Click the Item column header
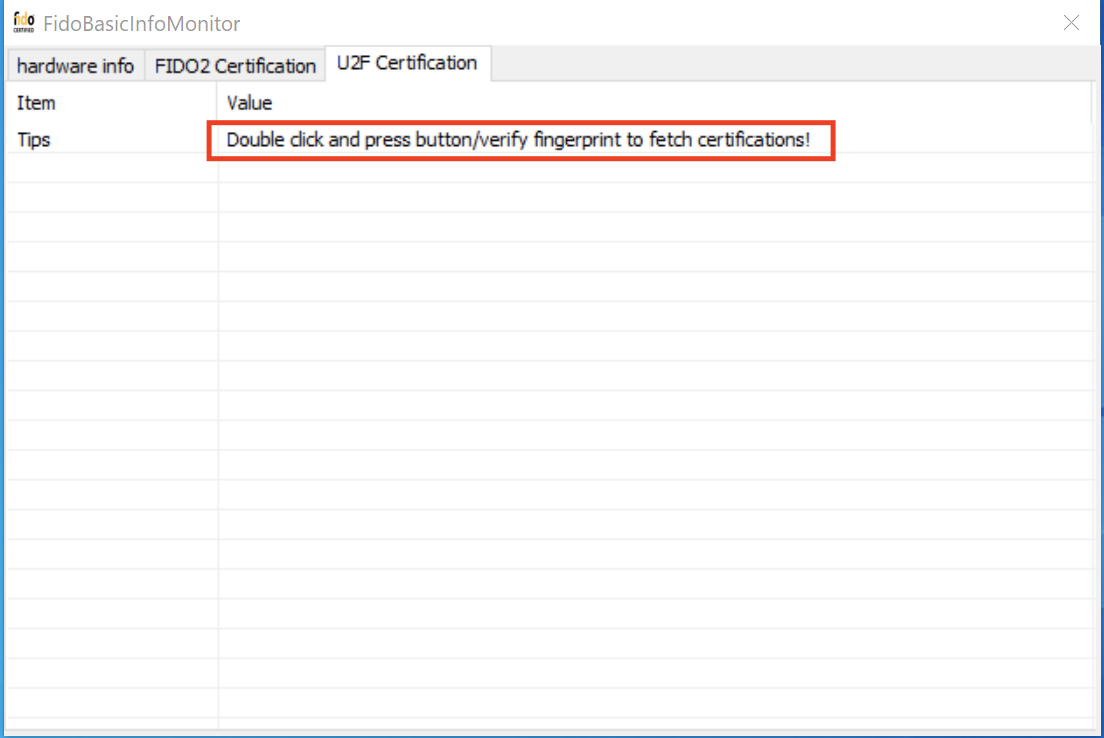Viewport: 1104px width, 738px height. 36,103
